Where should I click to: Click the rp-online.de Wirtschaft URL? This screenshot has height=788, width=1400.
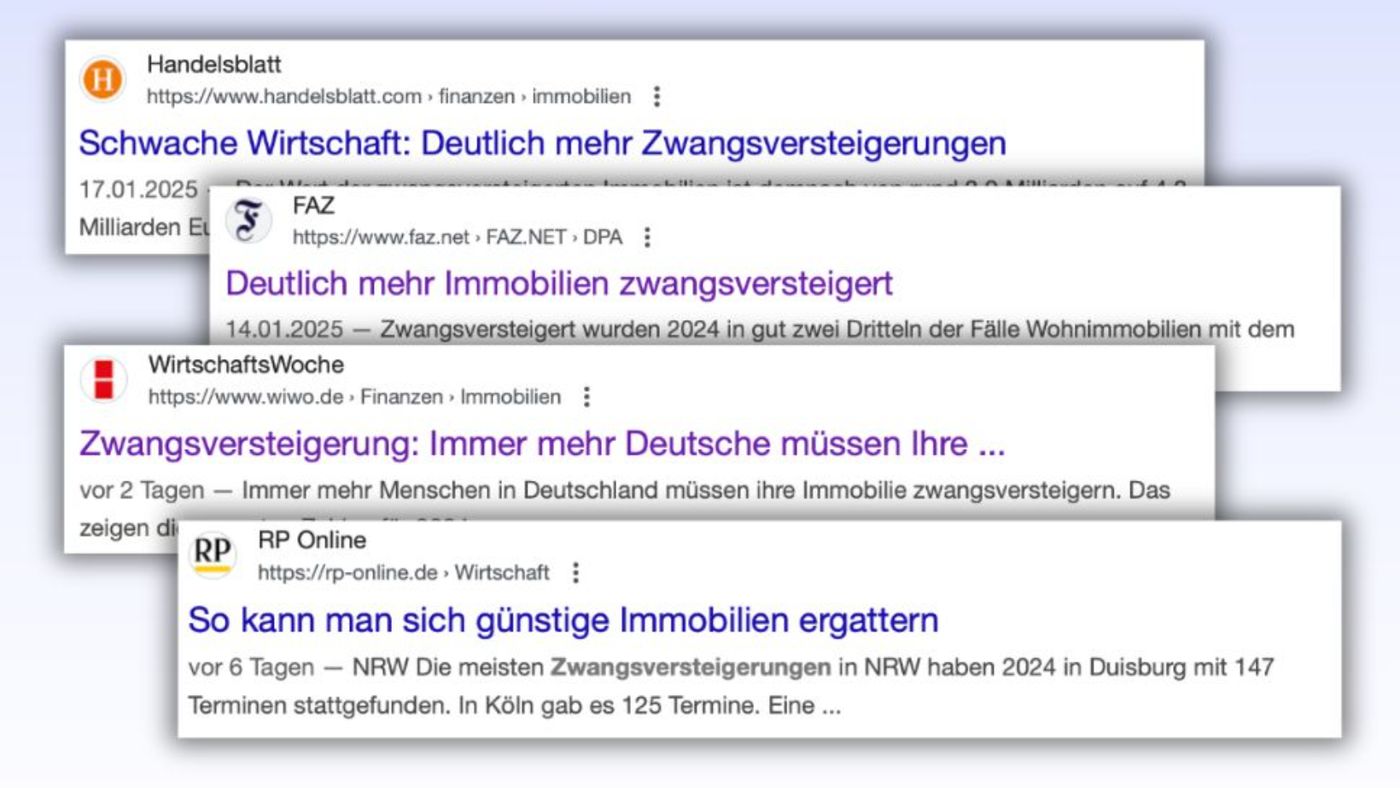coord(404,573)
